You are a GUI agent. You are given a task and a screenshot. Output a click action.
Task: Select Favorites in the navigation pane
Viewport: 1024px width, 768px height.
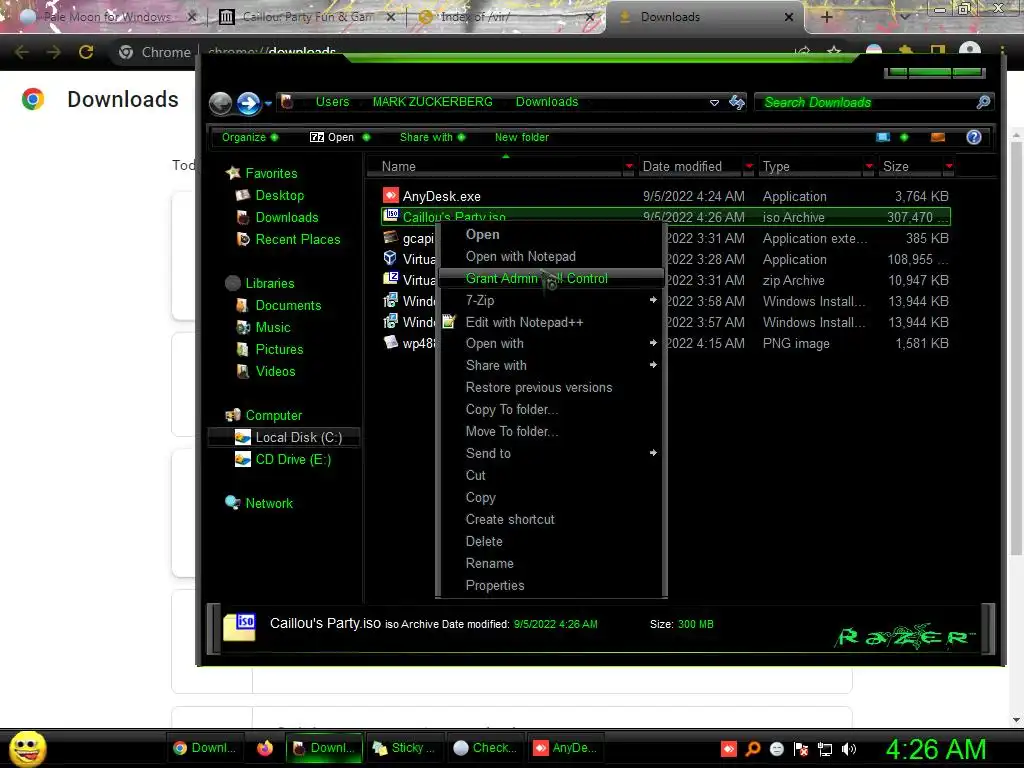tap(271, 173)
